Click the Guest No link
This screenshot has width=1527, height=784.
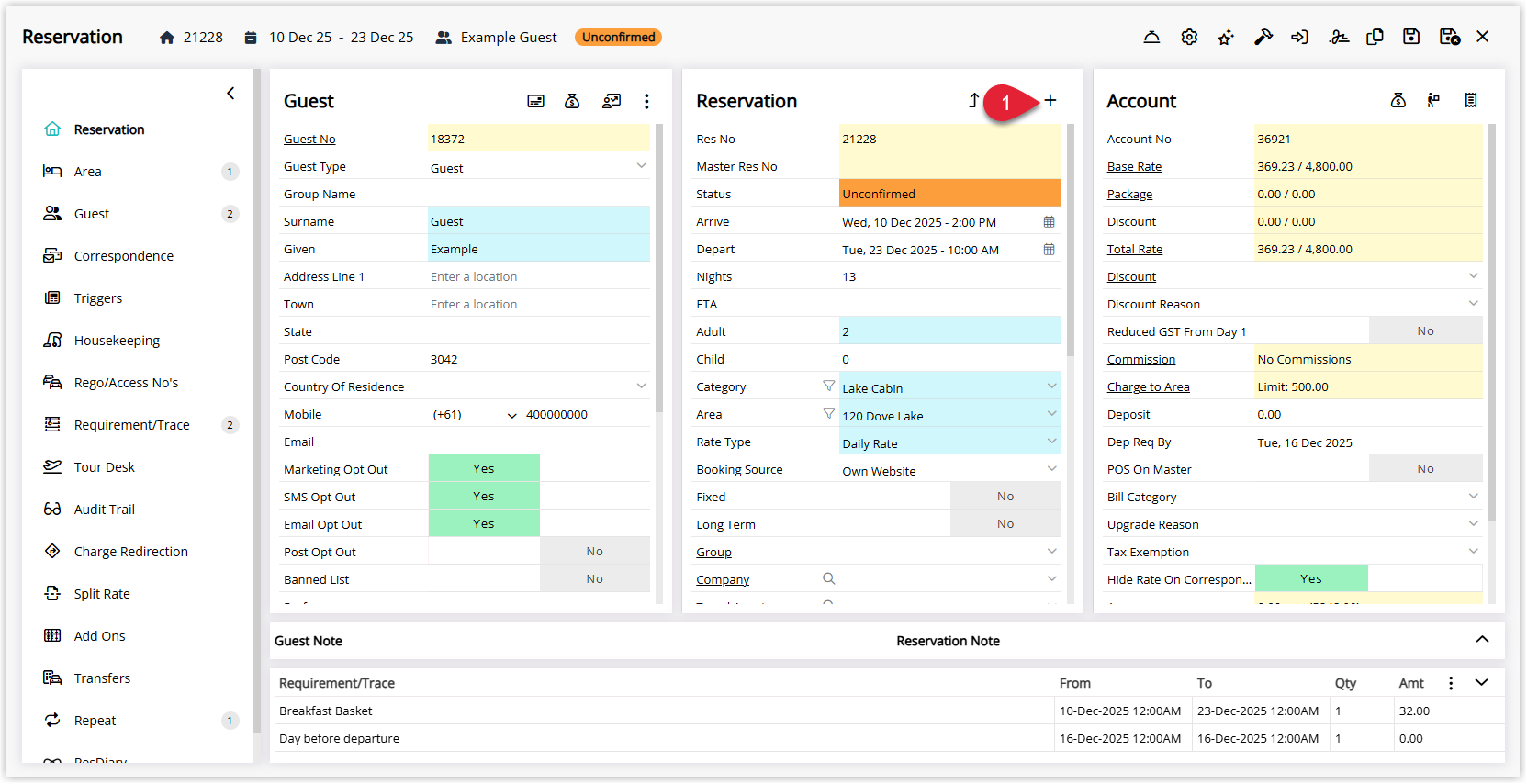click(309, 139)
